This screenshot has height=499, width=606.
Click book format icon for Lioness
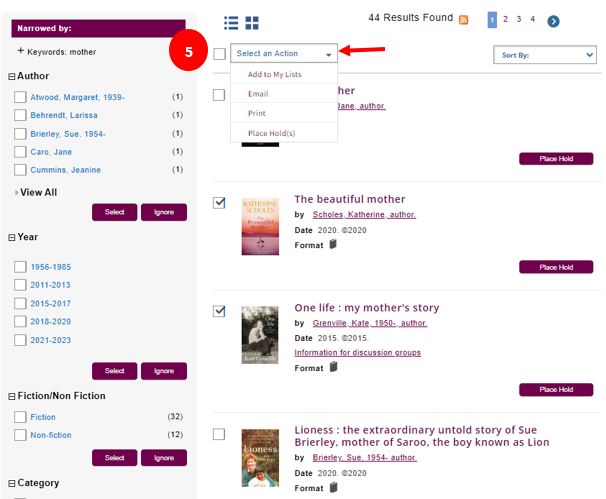pos(333,487)
